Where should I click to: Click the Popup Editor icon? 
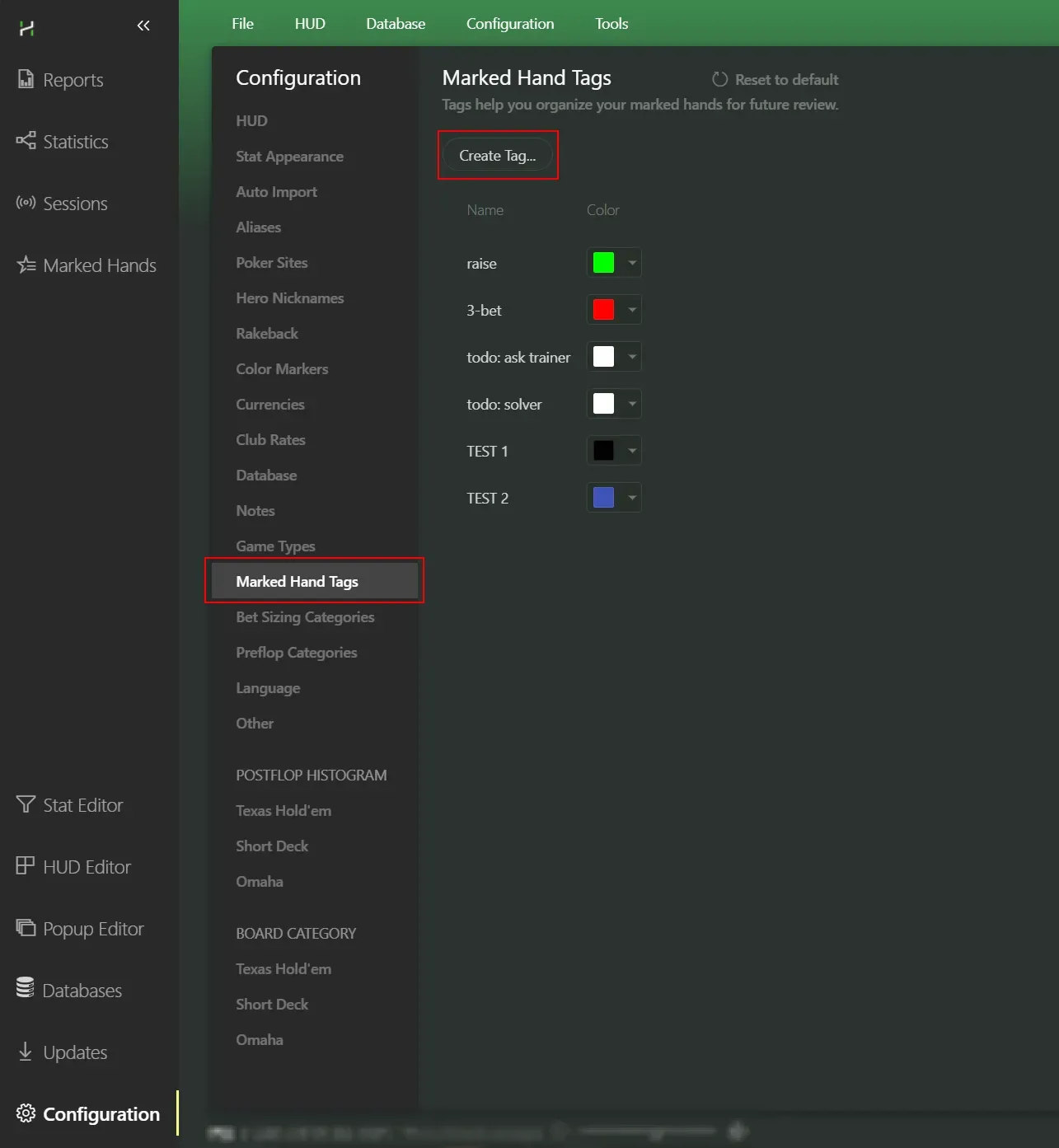point(26,928)
